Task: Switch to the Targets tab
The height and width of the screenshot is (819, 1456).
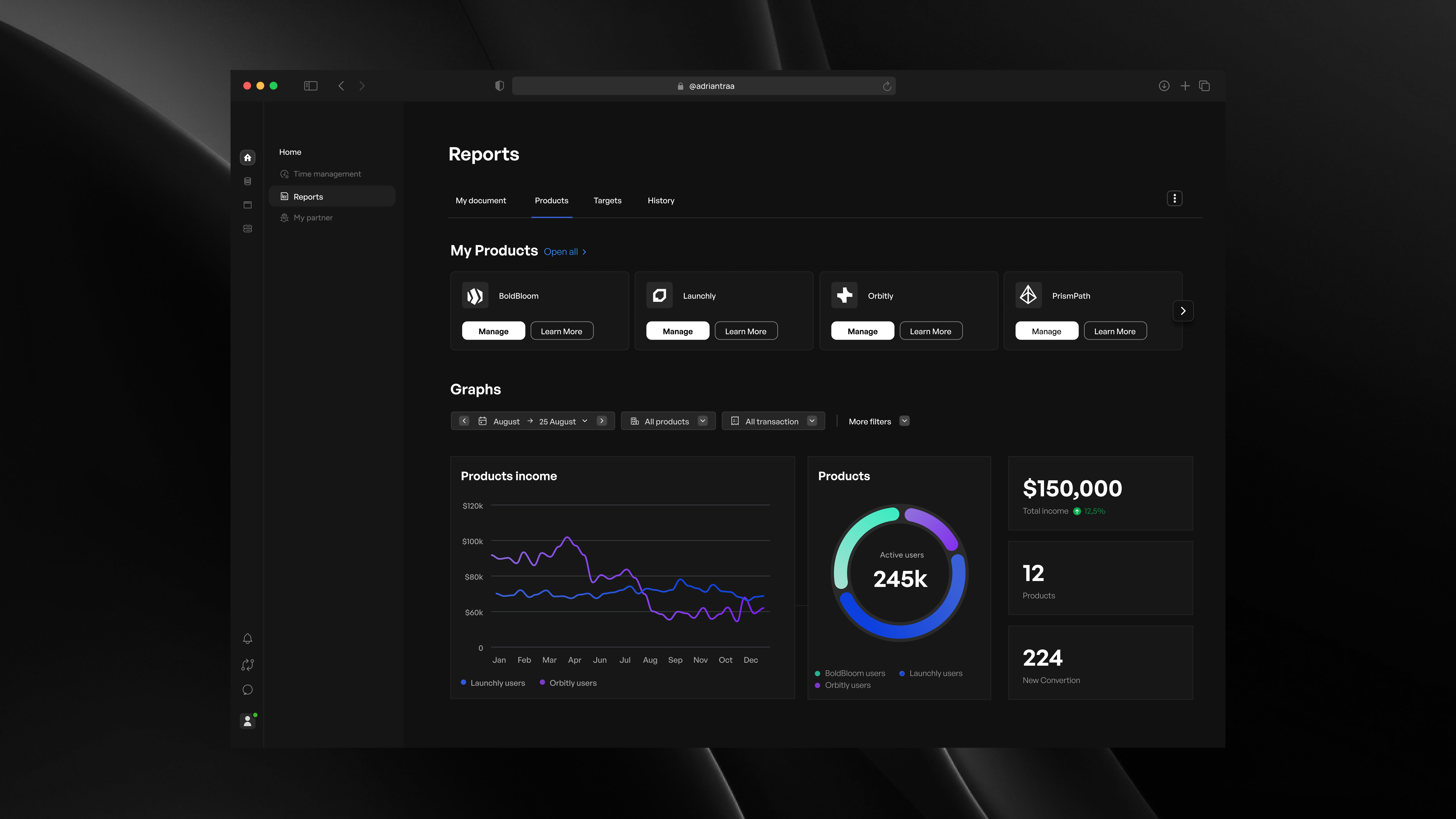Action: pyautogui.click(x=607, y=201)
